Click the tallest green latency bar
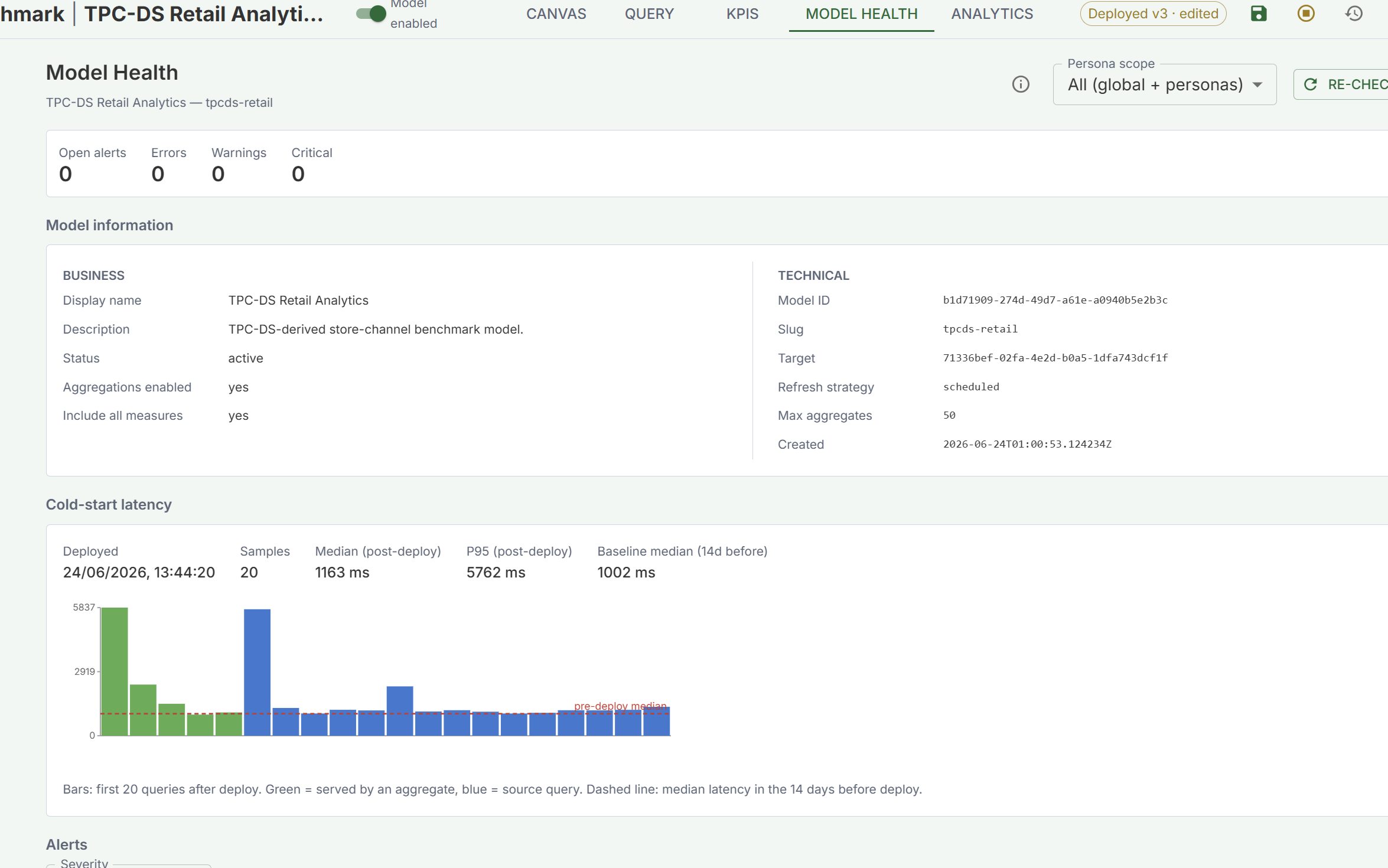 (115, 671)
